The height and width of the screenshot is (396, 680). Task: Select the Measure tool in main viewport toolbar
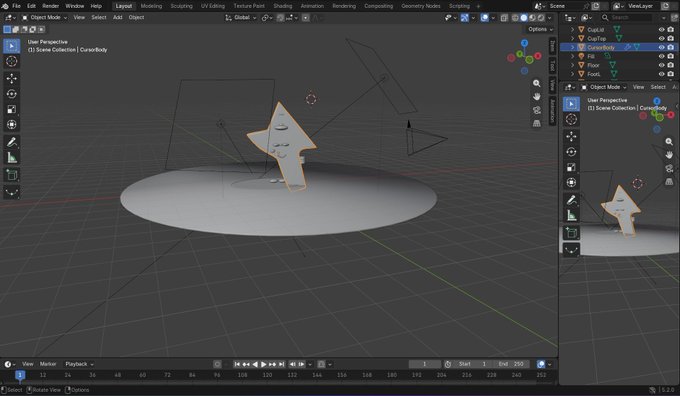click(x=12, y=157)
